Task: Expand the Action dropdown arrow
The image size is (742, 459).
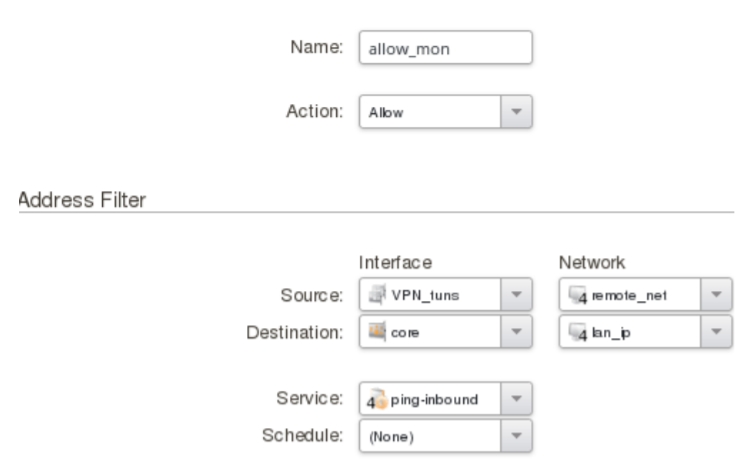Action: 517,113
